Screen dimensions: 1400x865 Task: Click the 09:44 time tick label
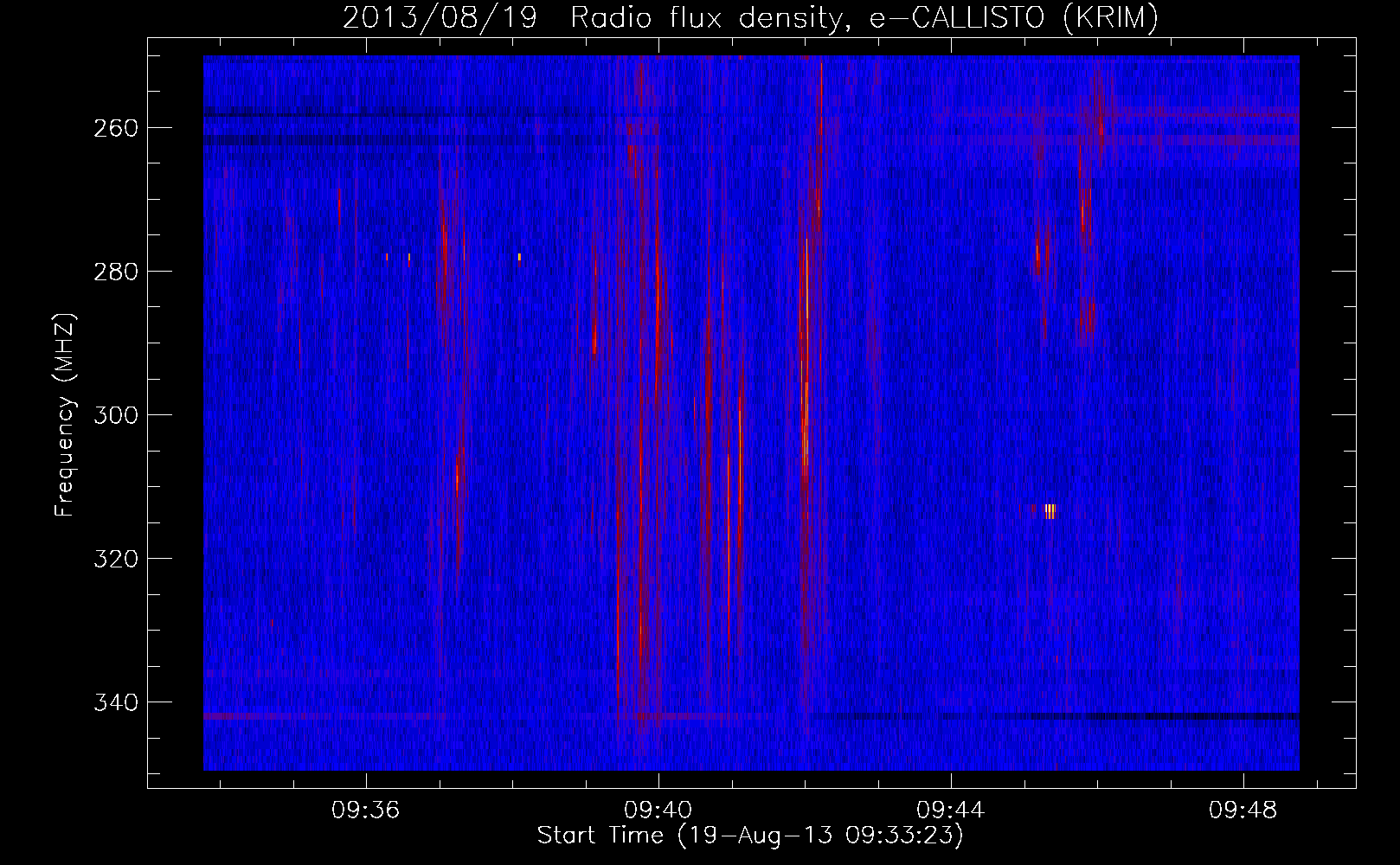point(951,811)
